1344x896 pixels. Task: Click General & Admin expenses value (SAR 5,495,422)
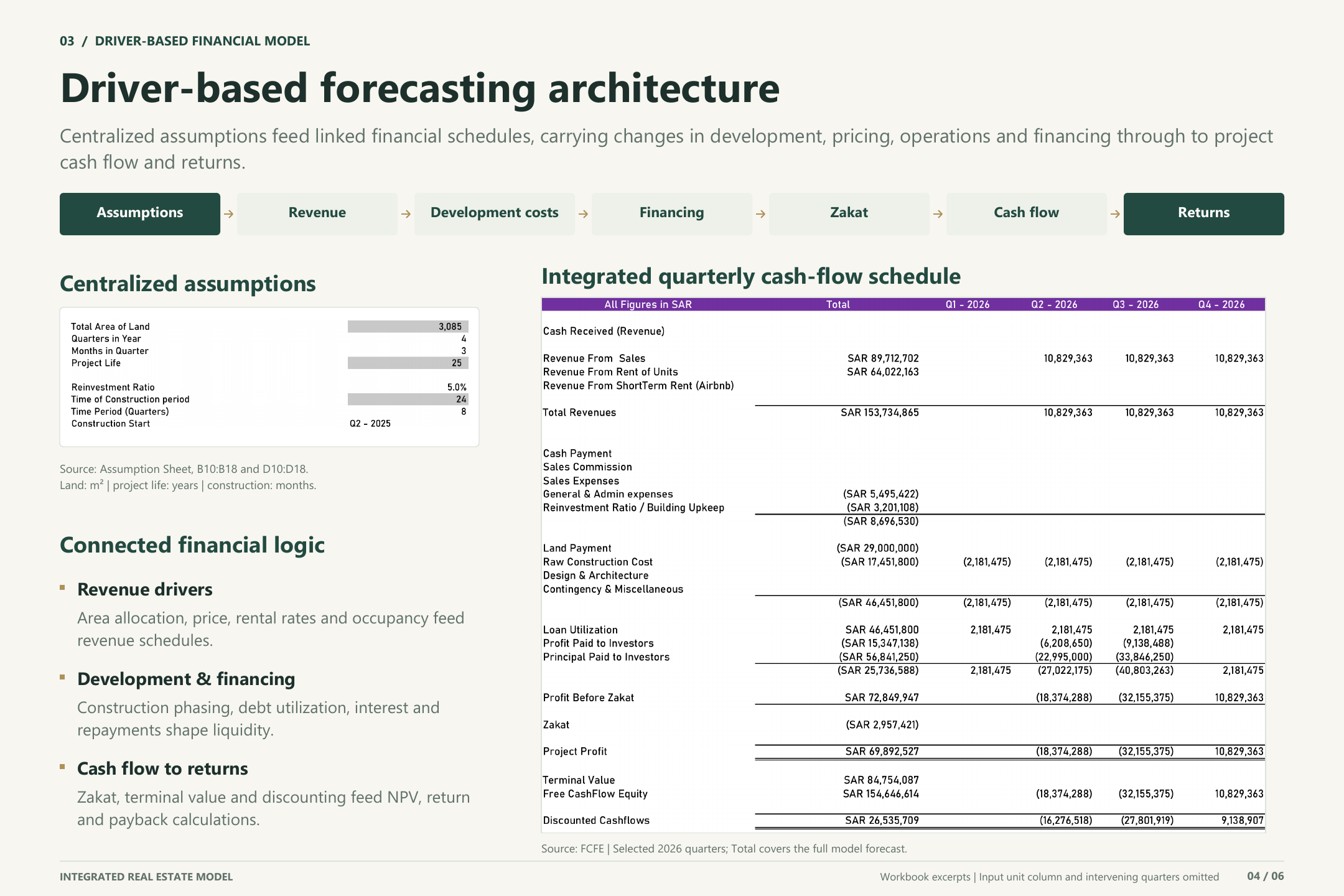coord(881,494)
